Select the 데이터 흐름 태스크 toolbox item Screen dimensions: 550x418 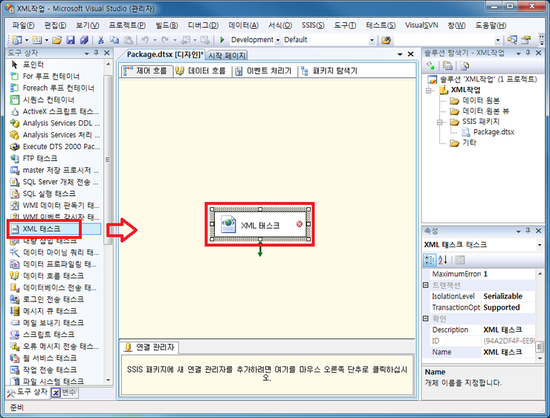54,276
